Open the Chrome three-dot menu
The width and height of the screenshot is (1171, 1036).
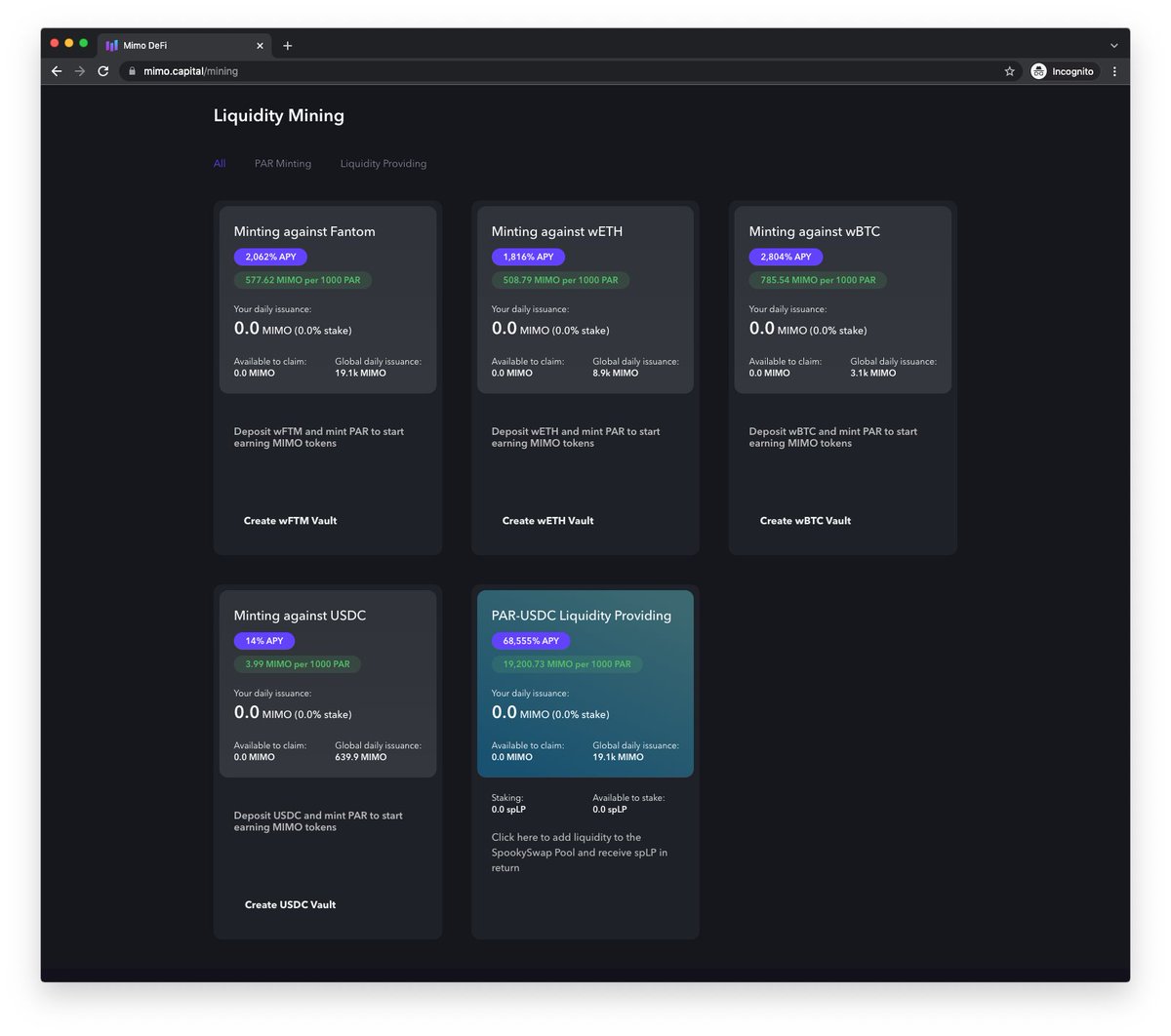1114,71
